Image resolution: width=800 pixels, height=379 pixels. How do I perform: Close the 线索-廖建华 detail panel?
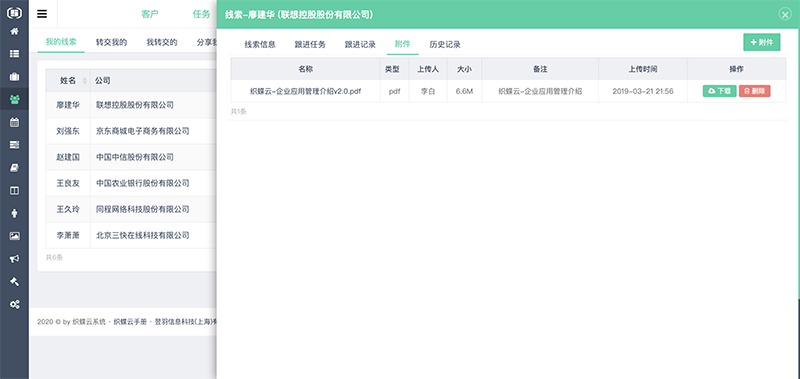tap(785, 14)
